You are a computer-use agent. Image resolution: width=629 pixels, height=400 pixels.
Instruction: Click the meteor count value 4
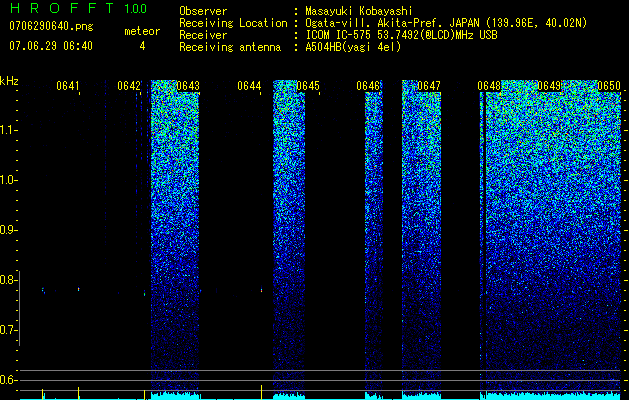(x=142, y=46)
